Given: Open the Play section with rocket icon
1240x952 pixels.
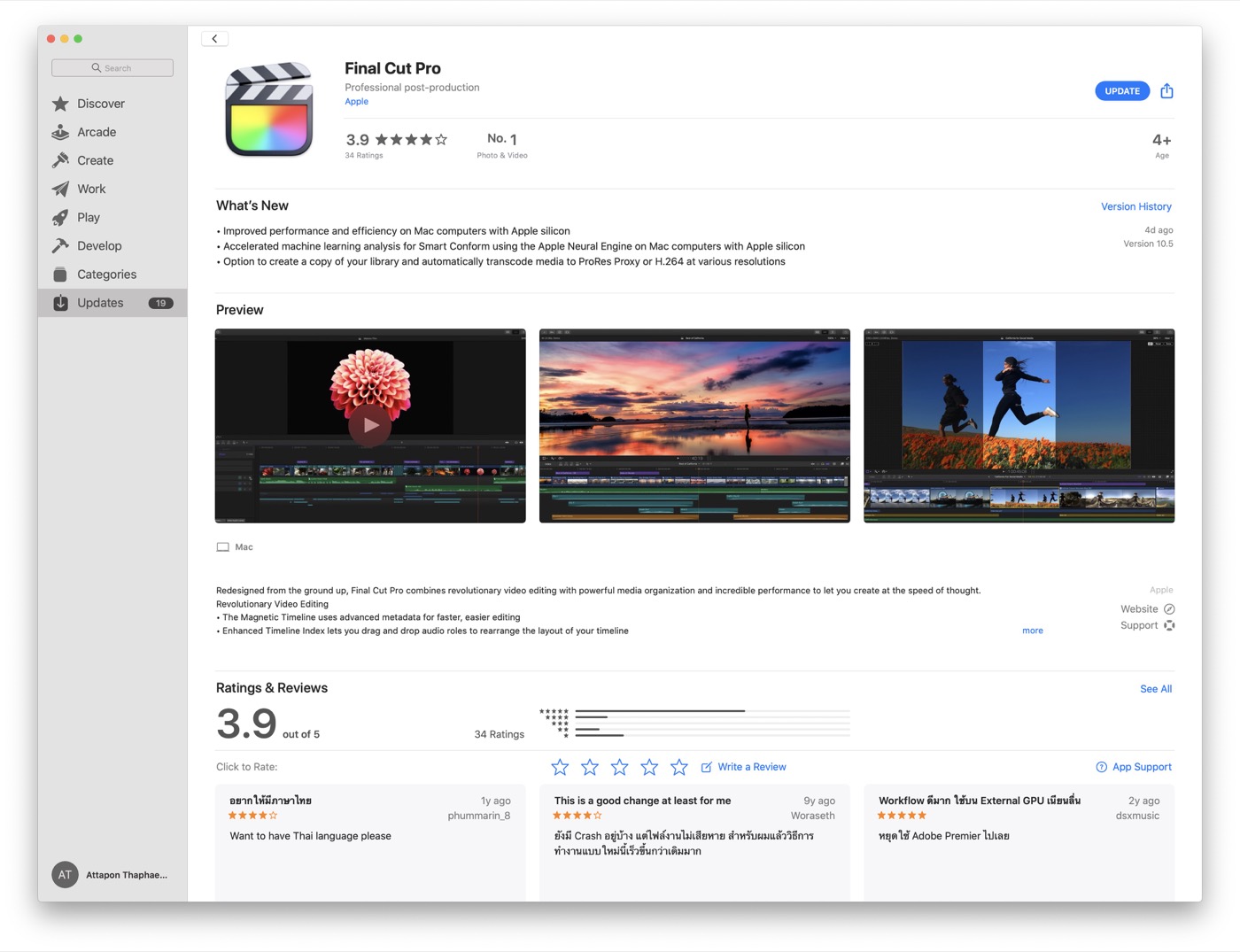Looking at the screenshot, I should point(88,218).
